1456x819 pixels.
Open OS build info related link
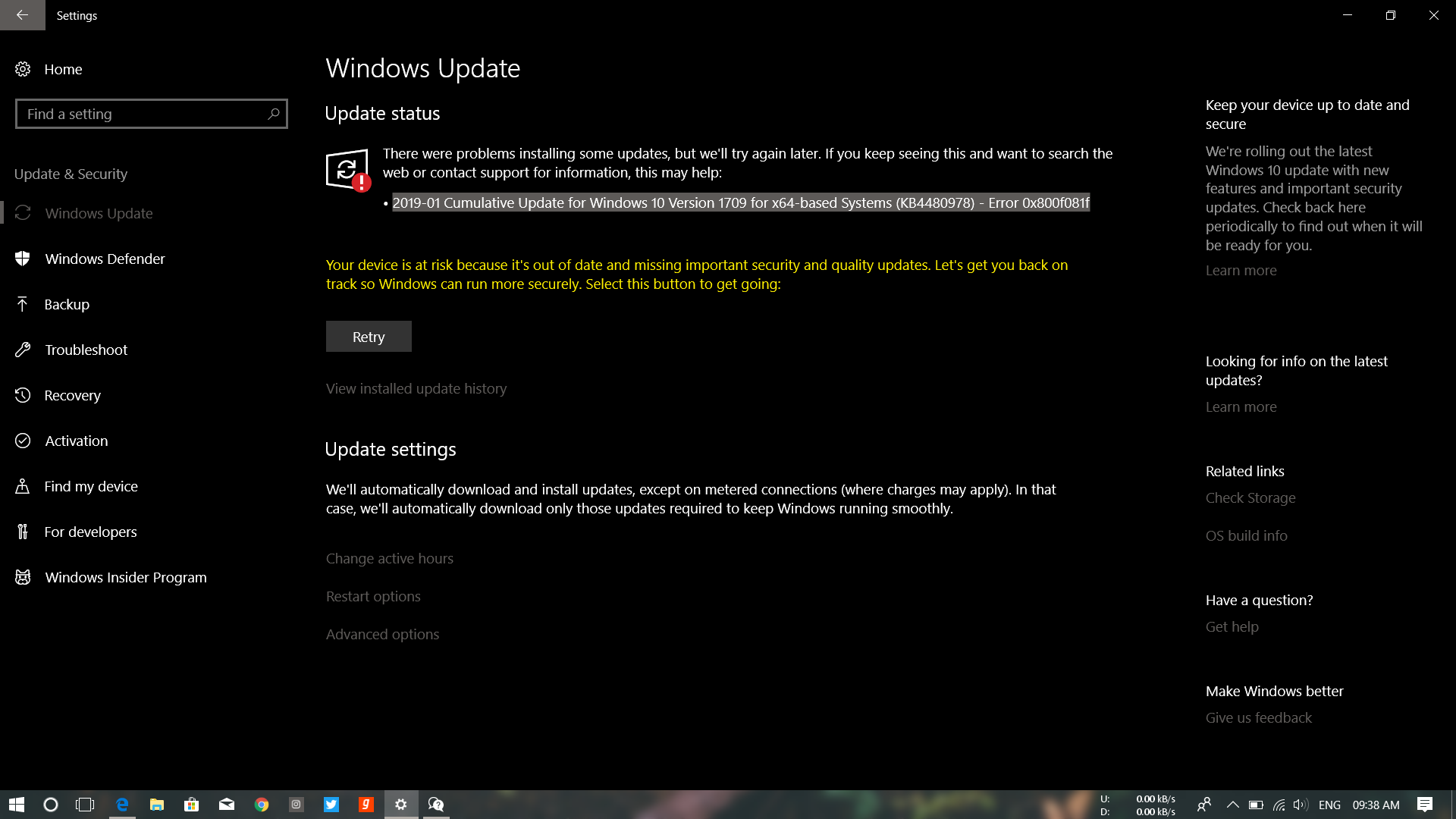pyautogui.click(x=1246, y=535)
